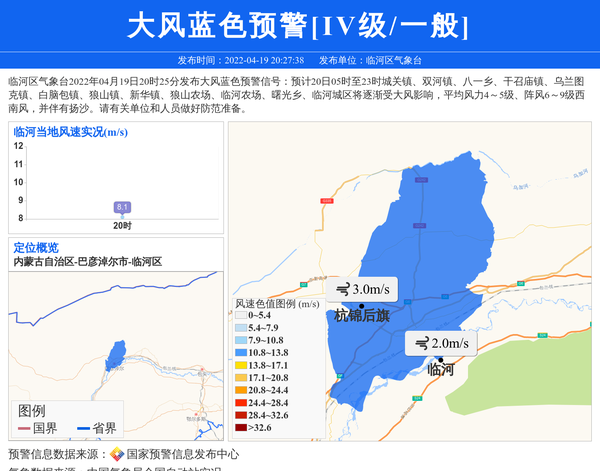Select the black location dot above 杭锦后旗
This screenshot has width=600, height=471.
361,304
